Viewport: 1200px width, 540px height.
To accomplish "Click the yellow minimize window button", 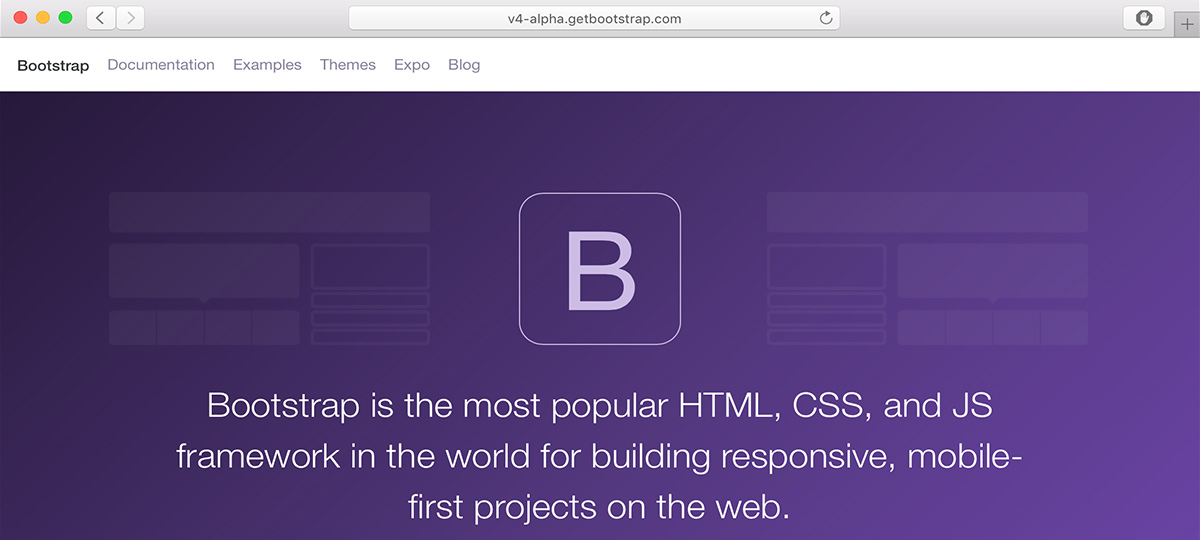I will pos(42,18).
